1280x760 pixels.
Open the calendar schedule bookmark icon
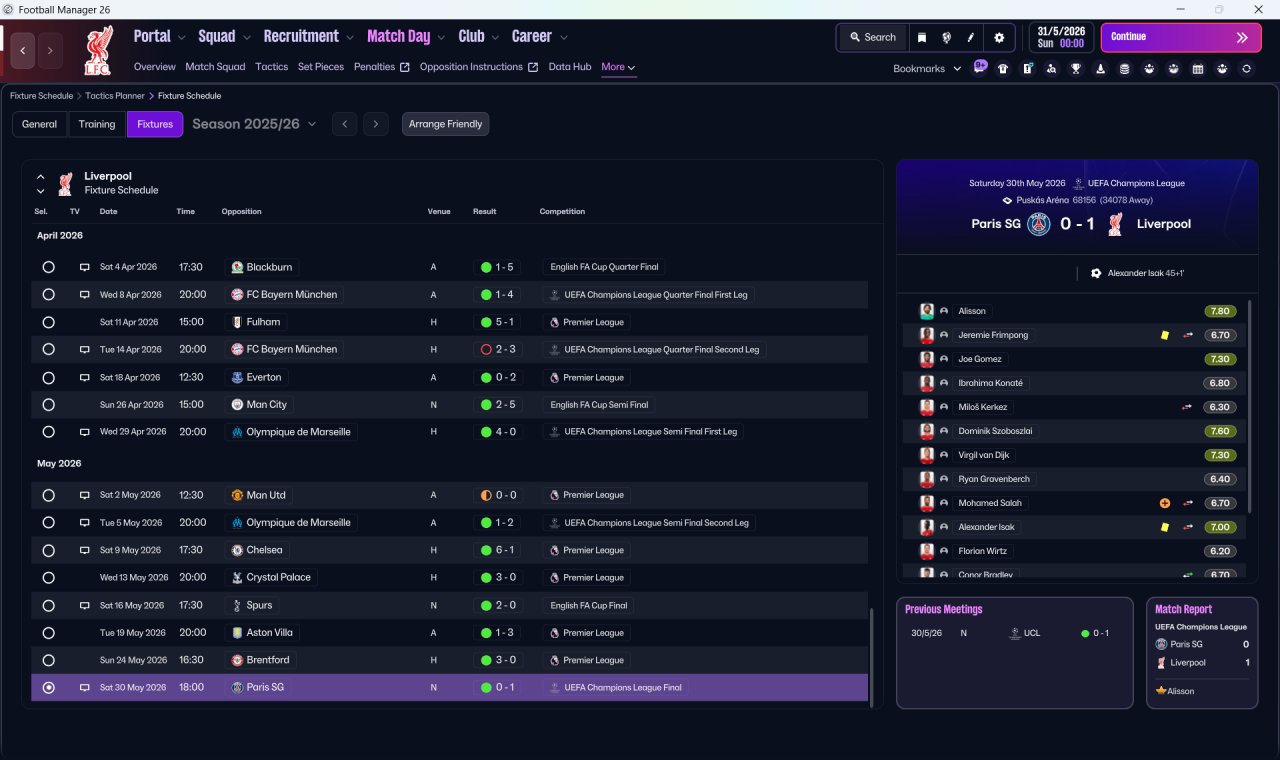click(1198, 69)
